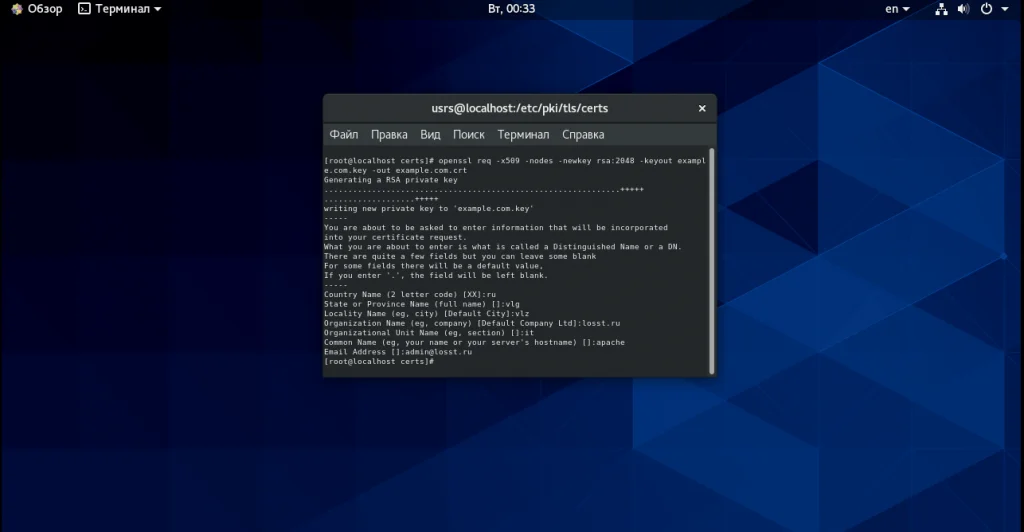Click the terminal title usrs@localhost:/etc/pki/tls/certs
1024x532 pixels.
click(x=520, y=108)
